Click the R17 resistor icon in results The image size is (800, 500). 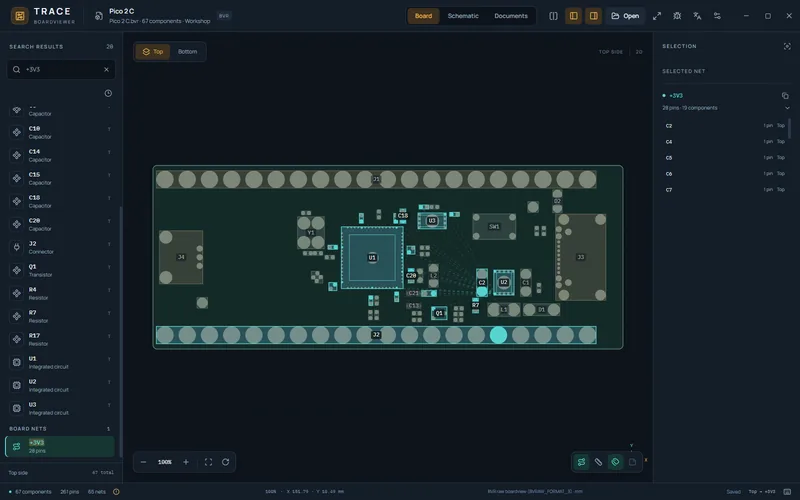(x=17, y=339)
